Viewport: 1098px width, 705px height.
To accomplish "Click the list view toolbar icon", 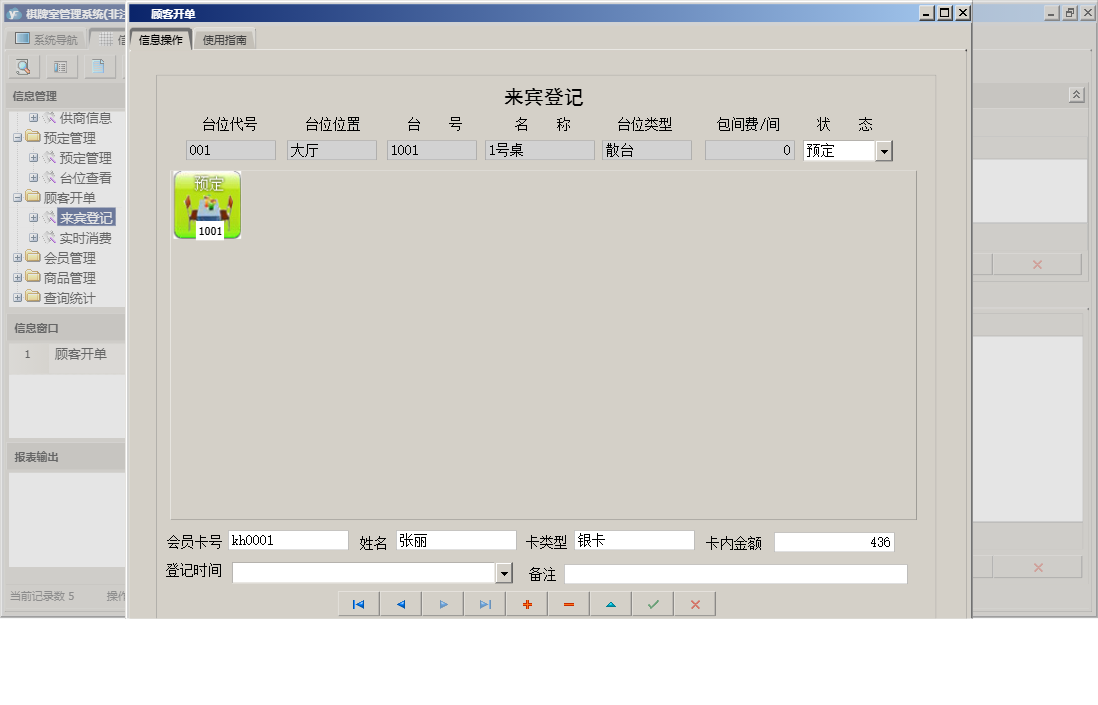I will 61,67.
